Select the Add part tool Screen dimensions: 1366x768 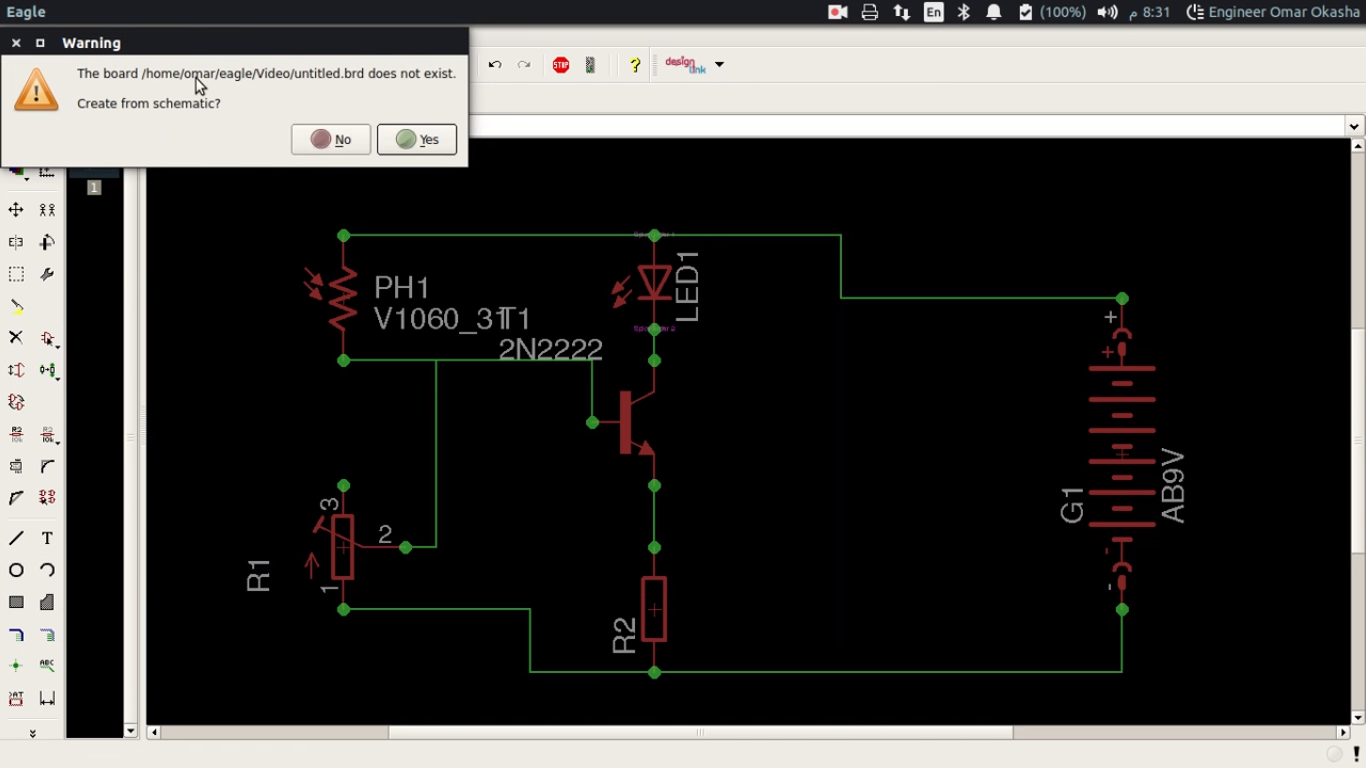47,338
